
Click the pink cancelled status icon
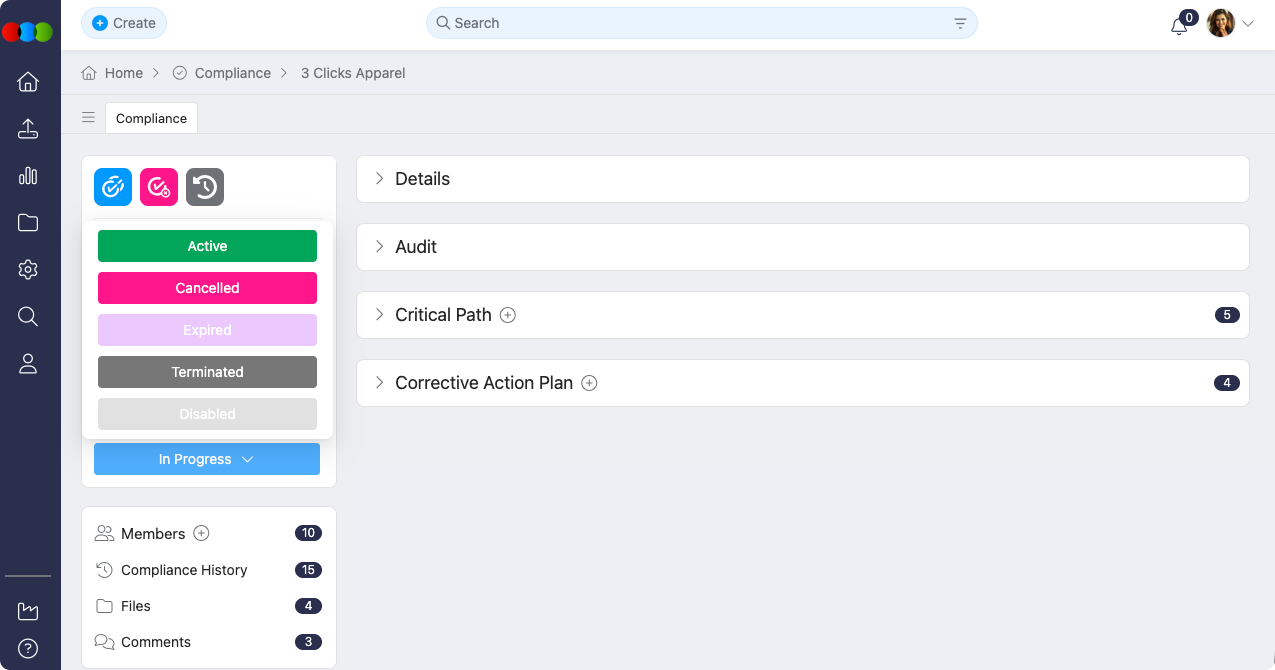coord(158,187)
